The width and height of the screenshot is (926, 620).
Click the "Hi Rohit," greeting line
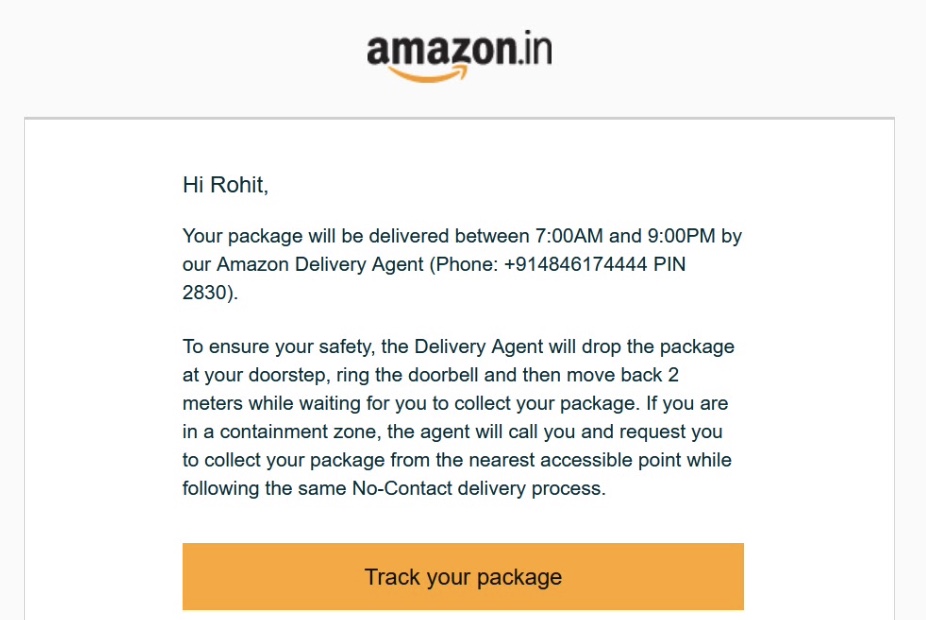[226, 184]
